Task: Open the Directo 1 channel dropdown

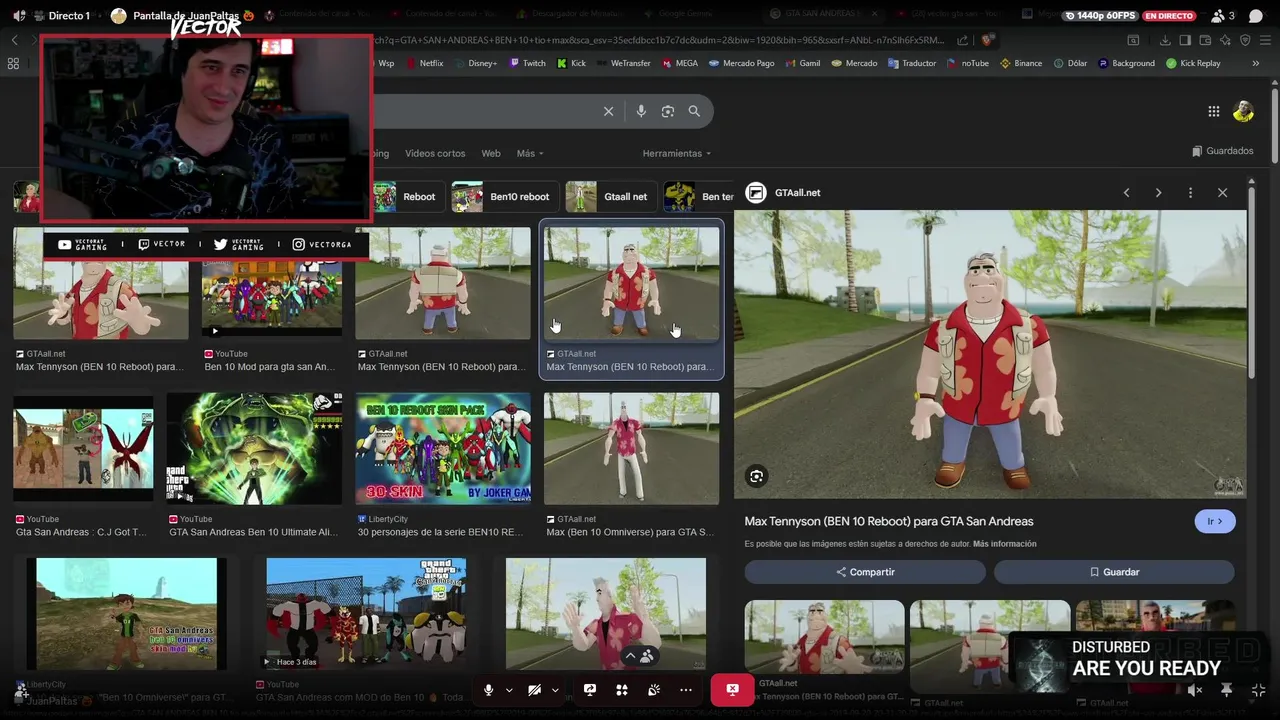Action: pos(68,16)
